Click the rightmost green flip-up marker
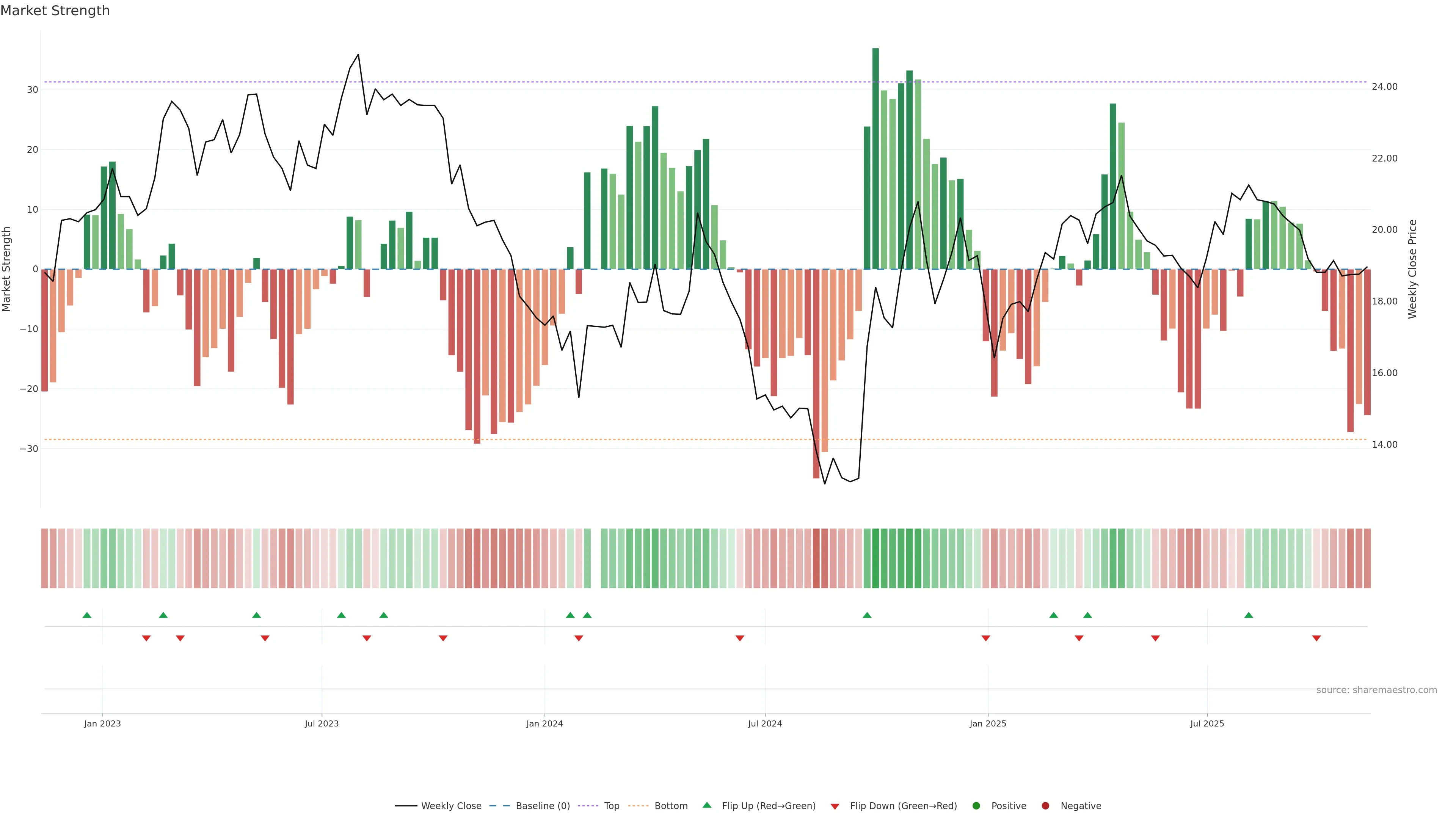This screenshot has width=1456, height=819. (x=1249, y=615)
